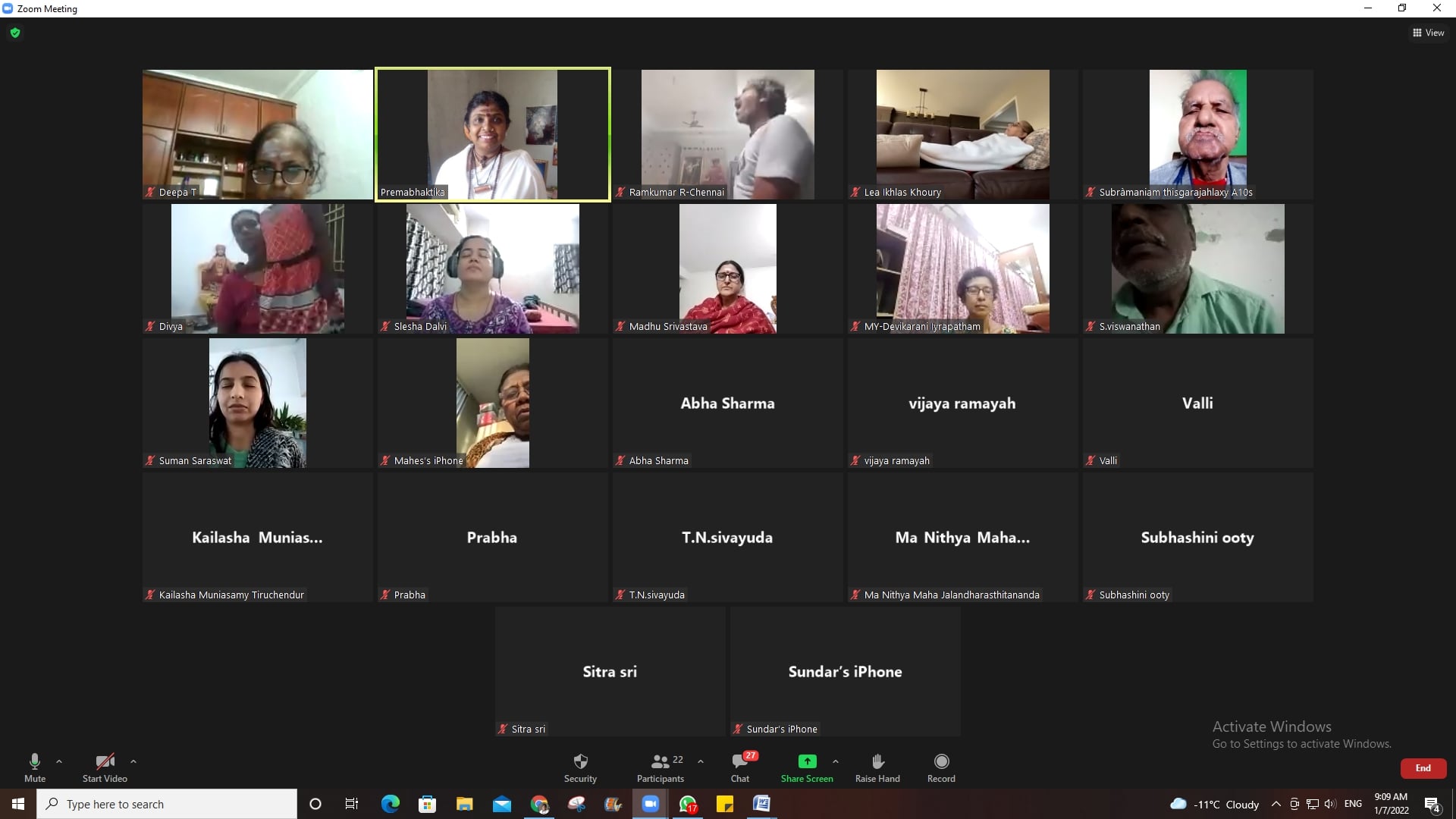Click the green Share Screen icon

point(807,761)
